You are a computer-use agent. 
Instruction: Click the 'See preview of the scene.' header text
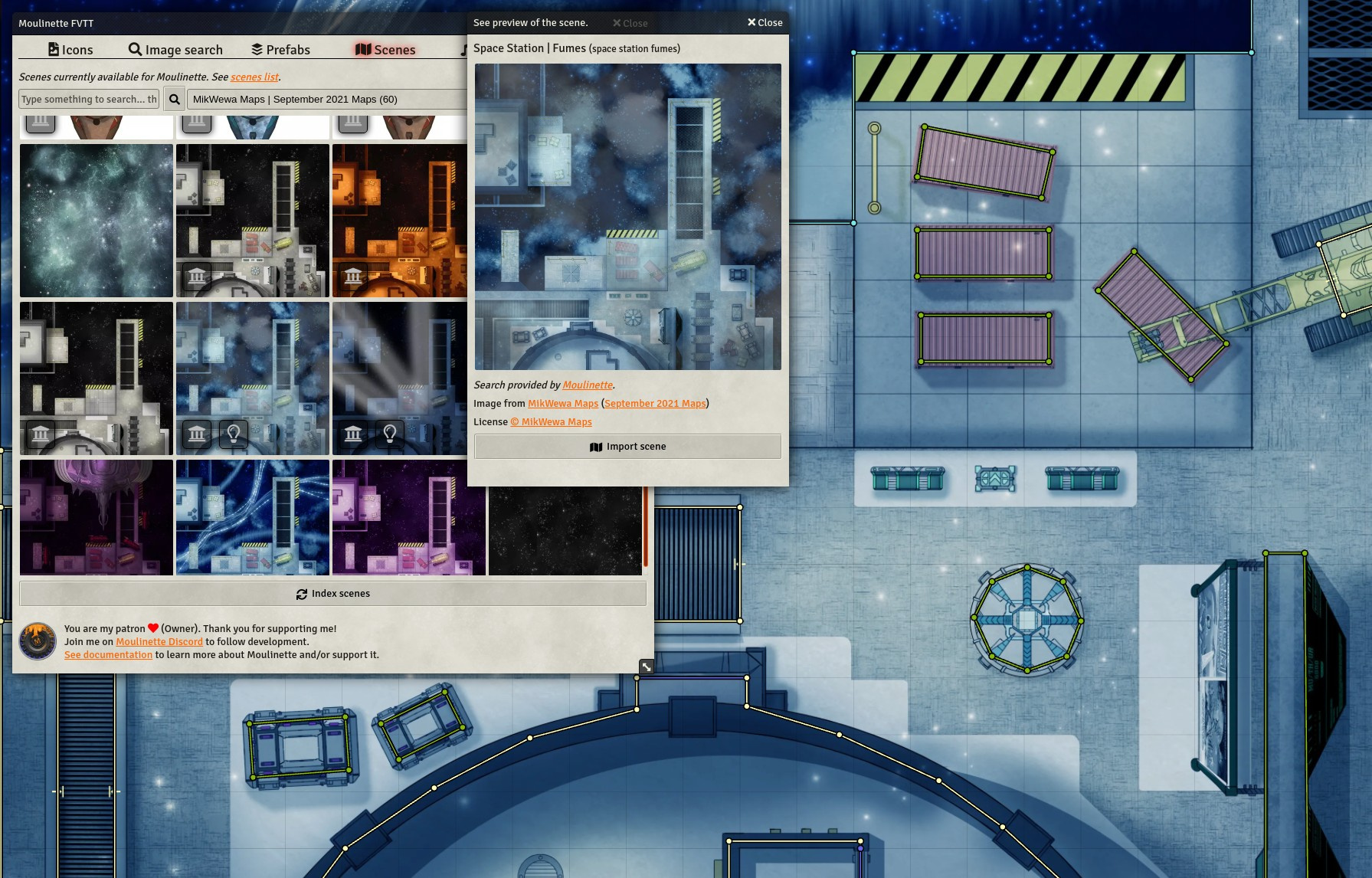(531, 23)
